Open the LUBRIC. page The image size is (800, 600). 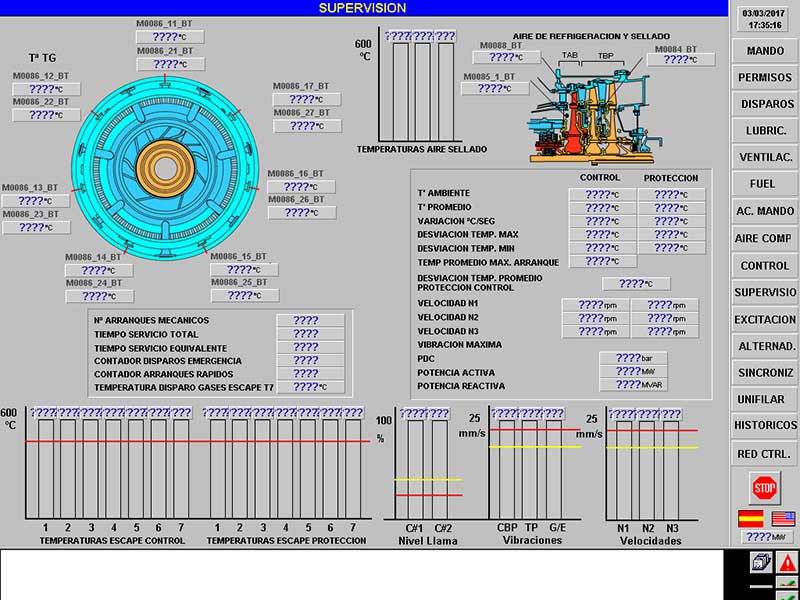coord(764,131)
